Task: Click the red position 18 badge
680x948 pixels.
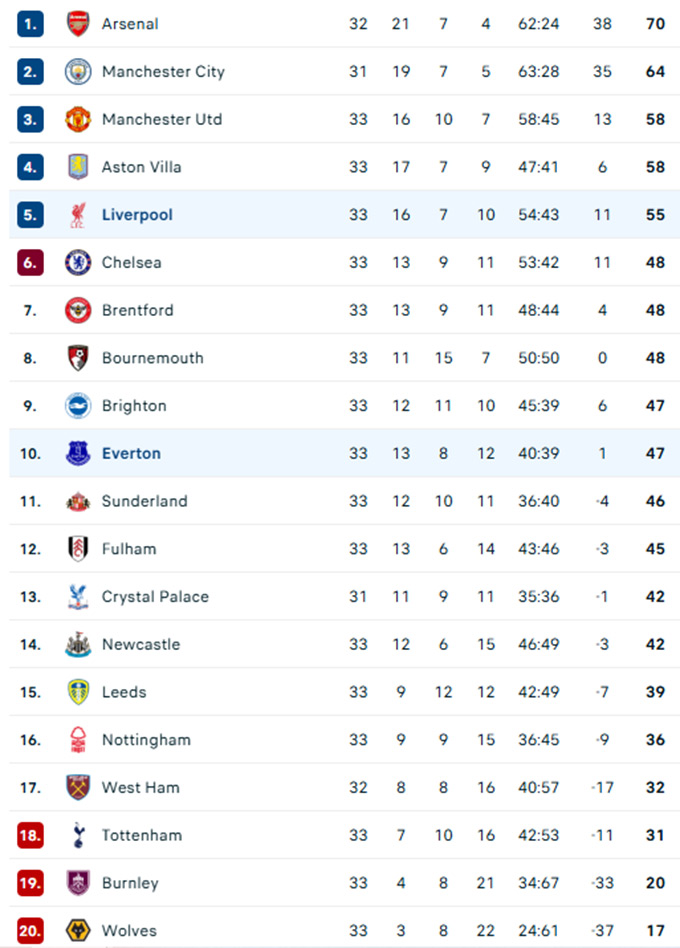Action: click(30, 835)
